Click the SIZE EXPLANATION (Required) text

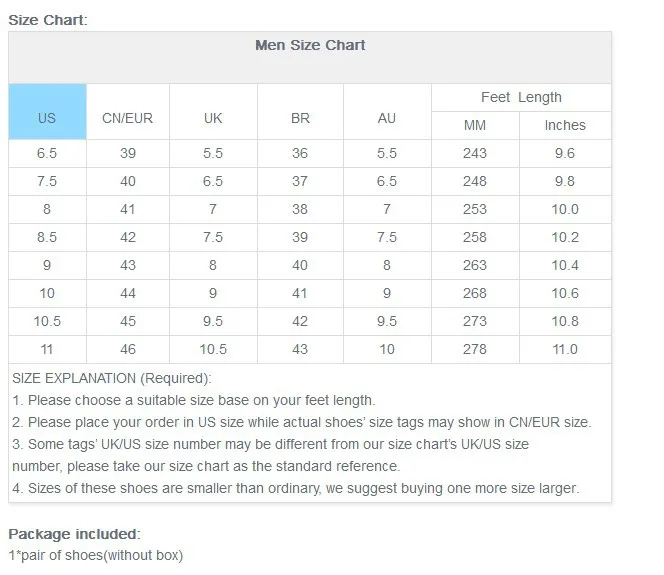point(112,378)
